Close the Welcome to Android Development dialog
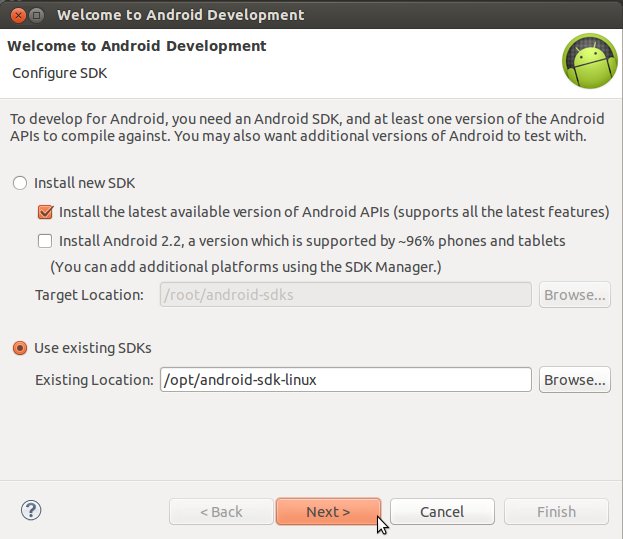This screenshot has height=539, width=623. (18, 15)
